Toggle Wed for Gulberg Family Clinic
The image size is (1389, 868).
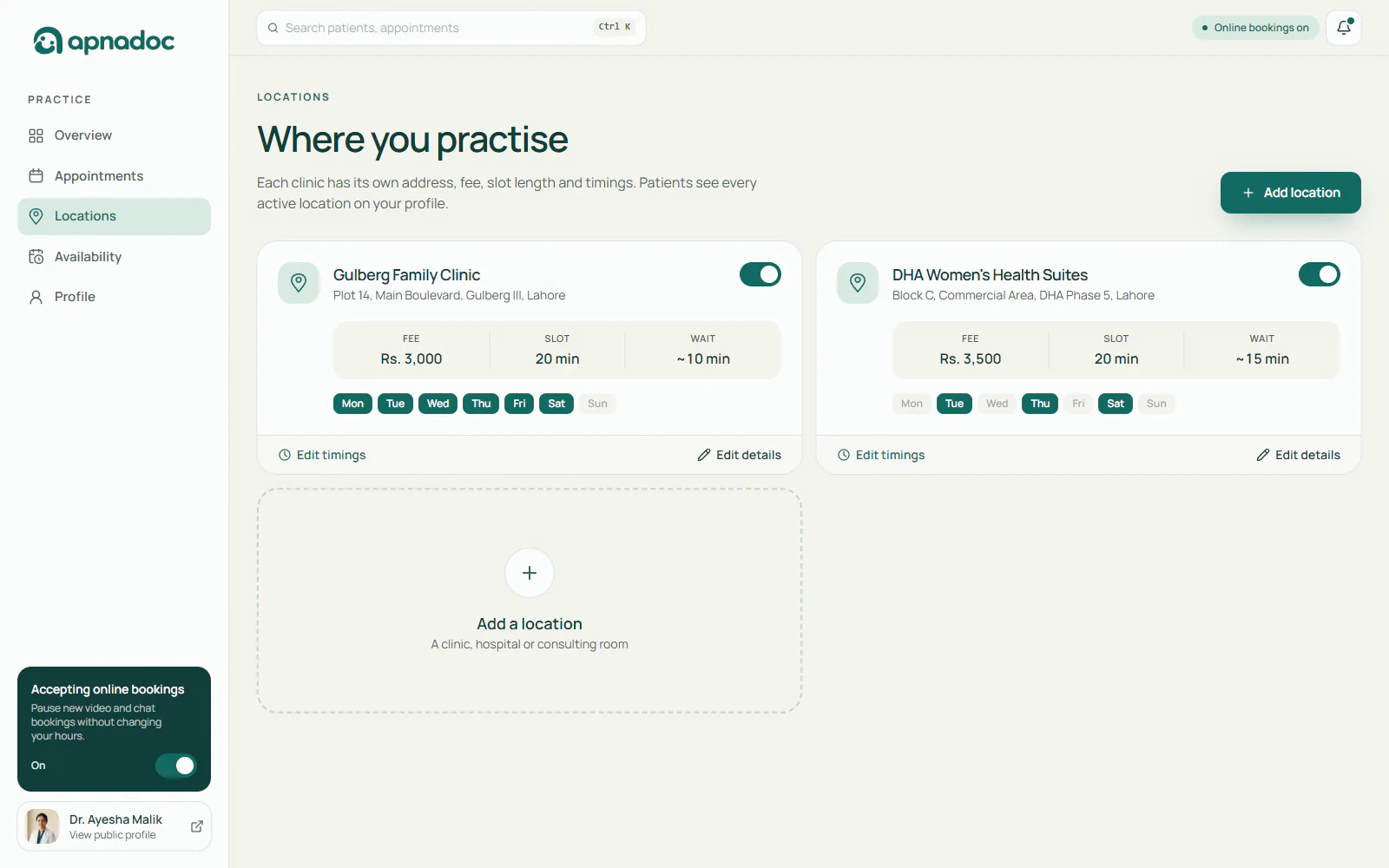[438, 404]
